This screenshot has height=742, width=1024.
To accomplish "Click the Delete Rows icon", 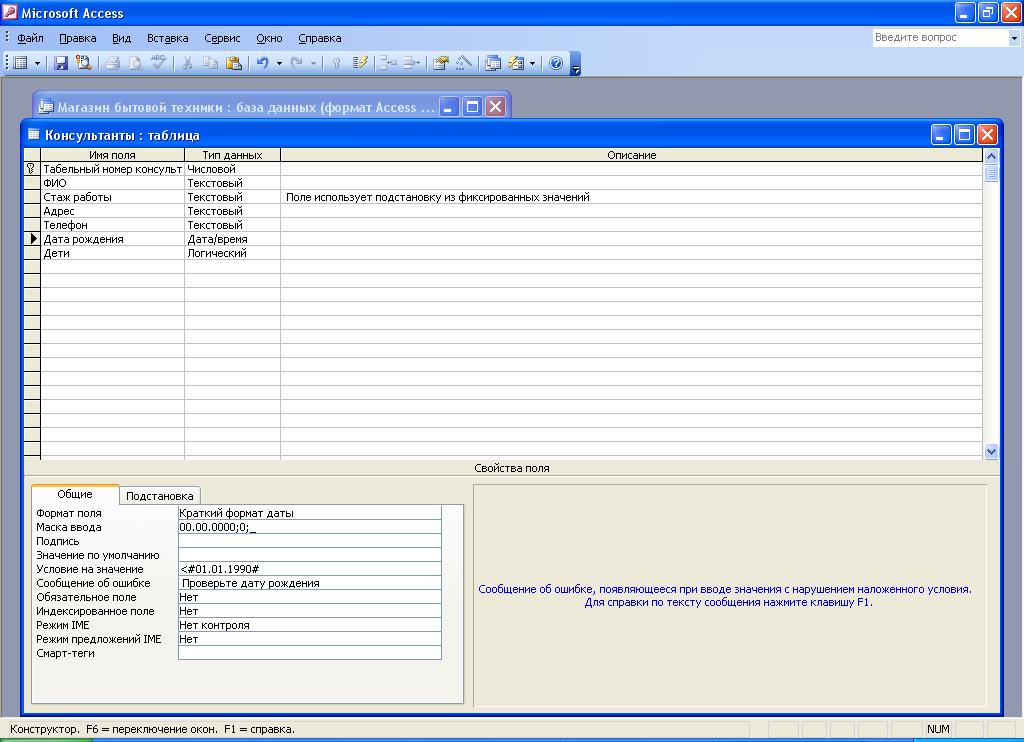I will [x=411, y=63].
